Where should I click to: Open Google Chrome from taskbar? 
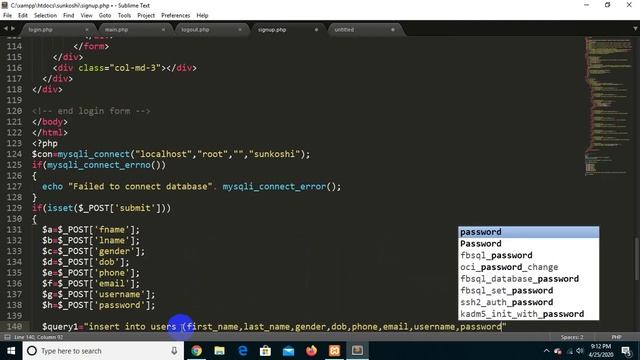click(x=196, y=351)
